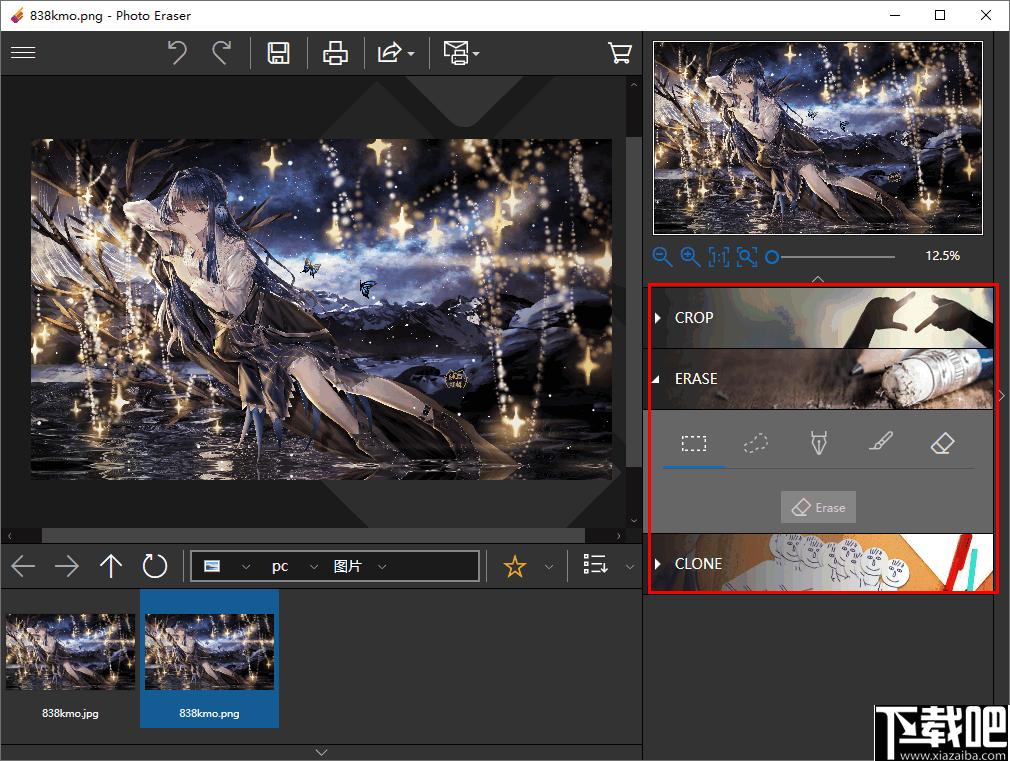Click the Erase button
This screenshot has height=761, width=1010.
pyautogui.click(x=818, y=508)
